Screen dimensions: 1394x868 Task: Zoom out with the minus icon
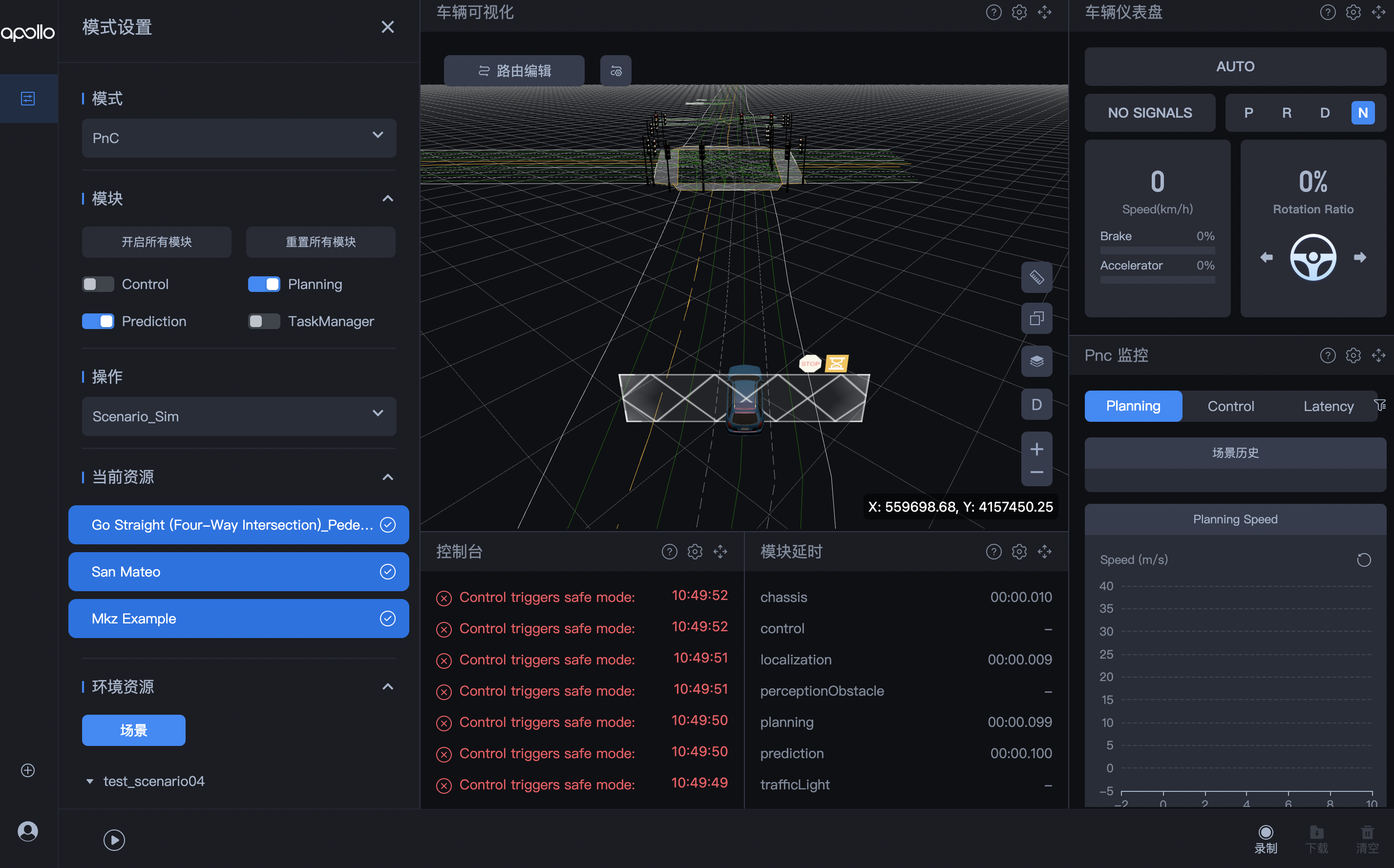(1037, 473)
